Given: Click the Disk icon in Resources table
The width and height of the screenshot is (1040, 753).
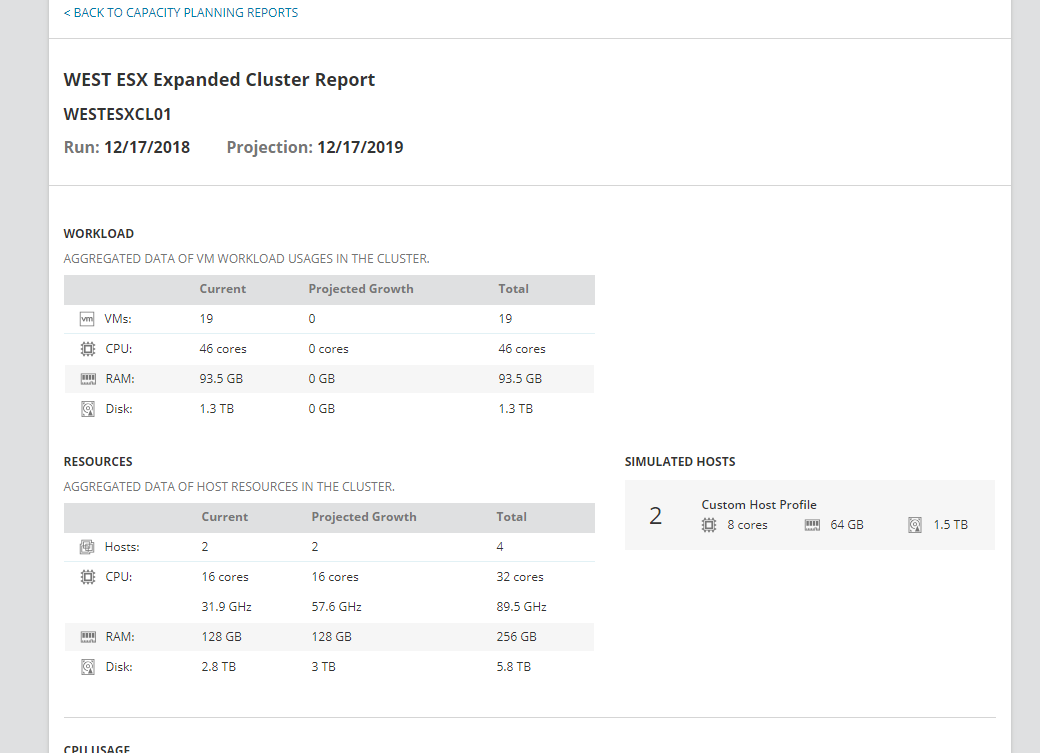Looking at the screenshot, I should [x=88, y=667].
